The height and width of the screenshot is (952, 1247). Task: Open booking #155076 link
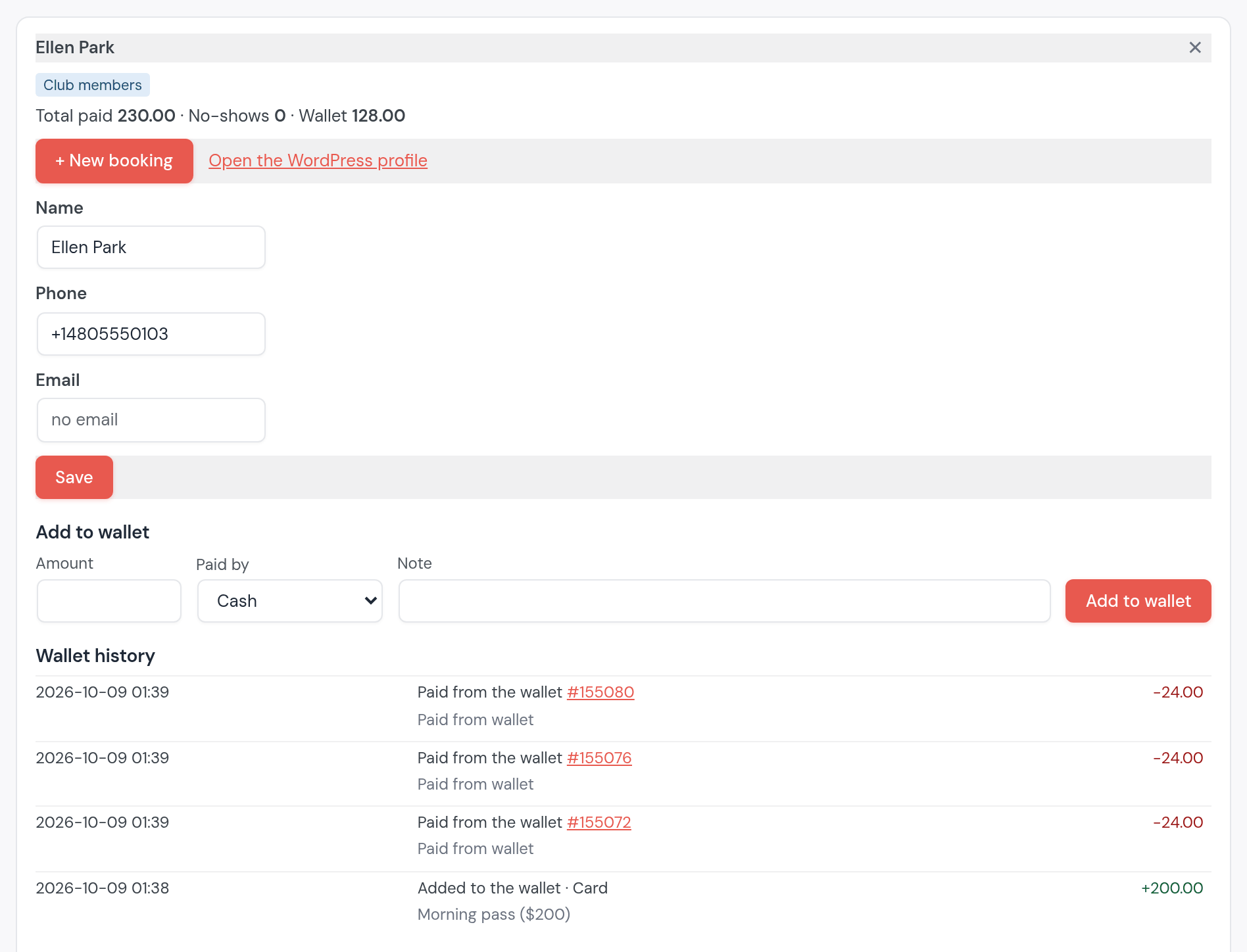(x=599, y=758)
